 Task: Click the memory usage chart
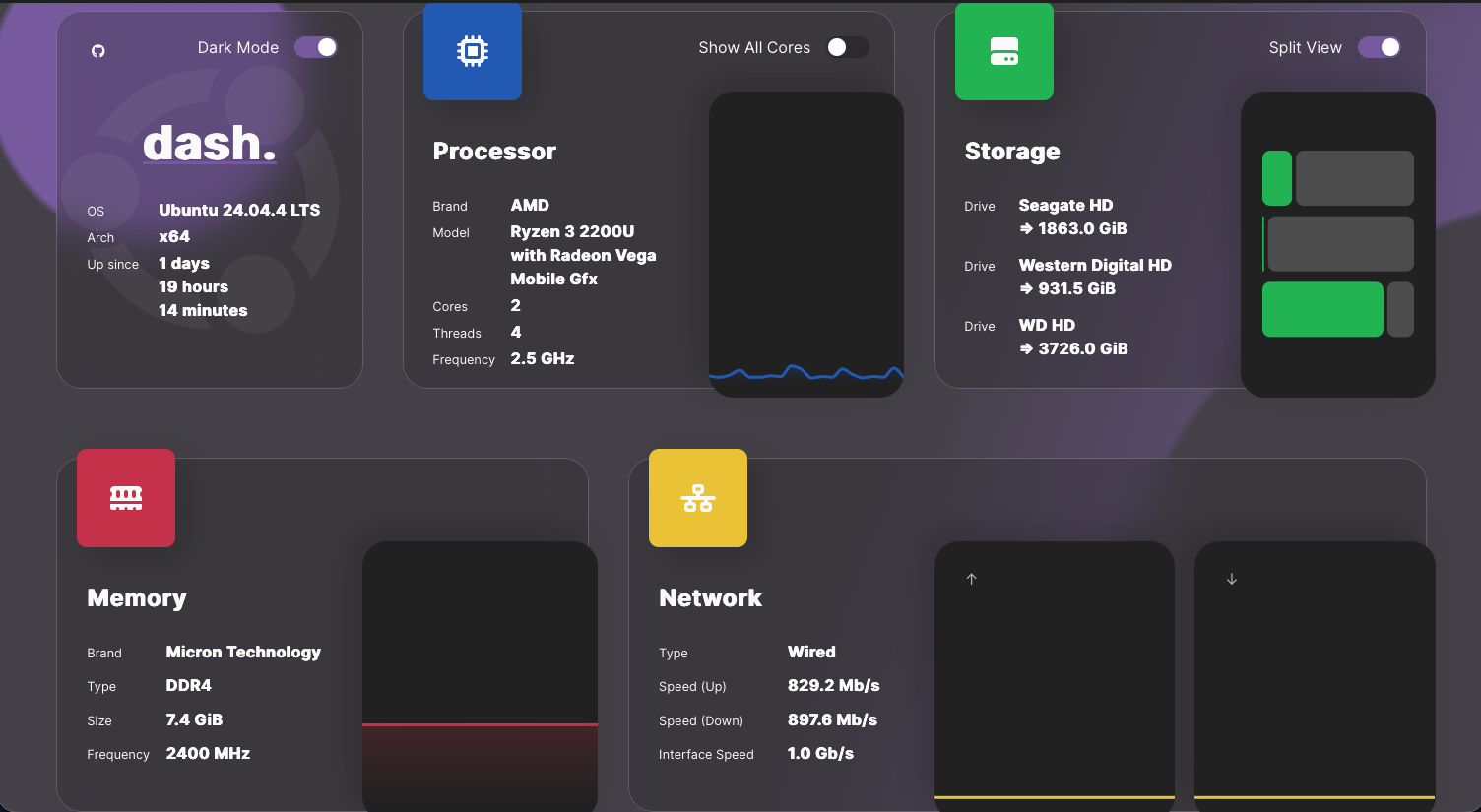pos(480,676)
